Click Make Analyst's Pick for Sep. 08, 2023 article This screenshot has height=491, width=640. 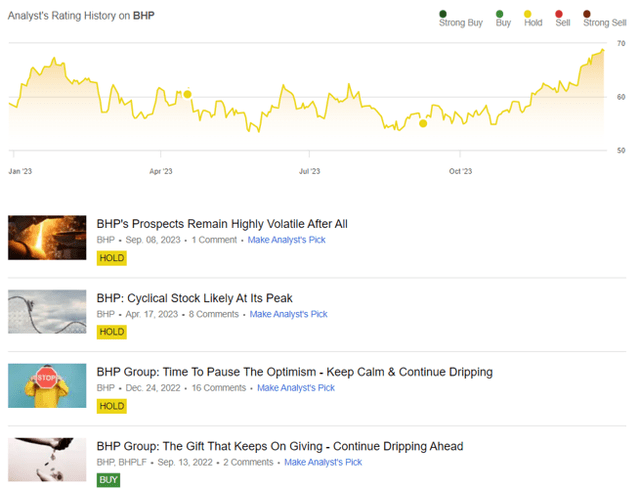(286, 240)
